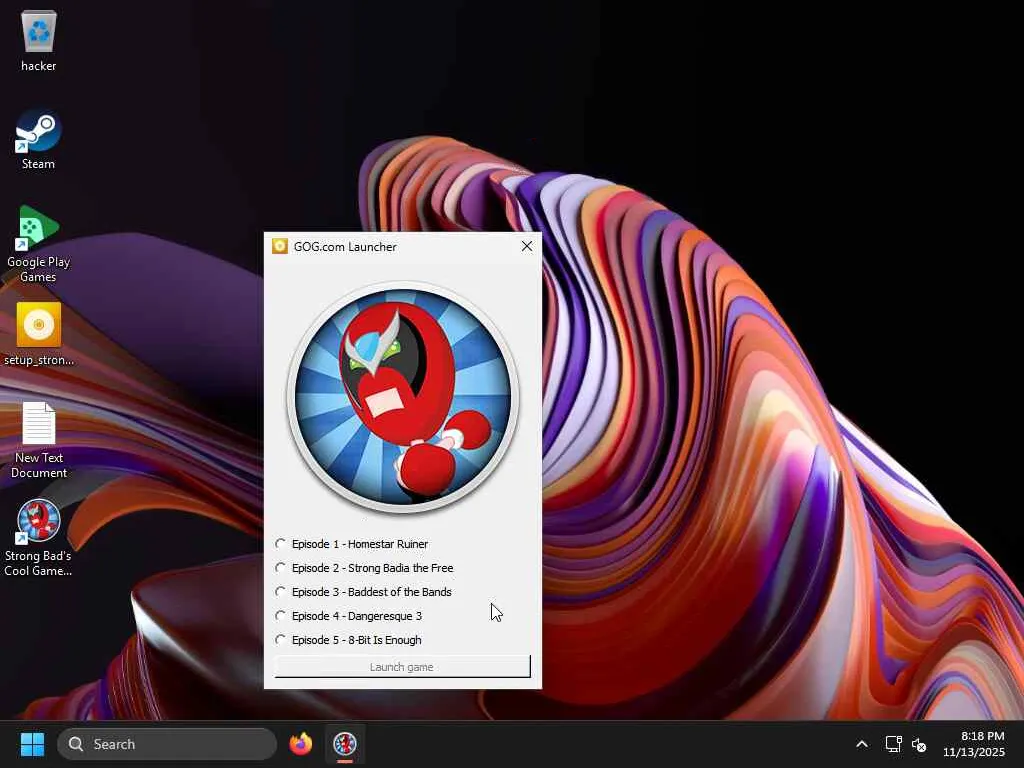Click the muted volume tray icon
1024x768 pixels.
[919, 744]
